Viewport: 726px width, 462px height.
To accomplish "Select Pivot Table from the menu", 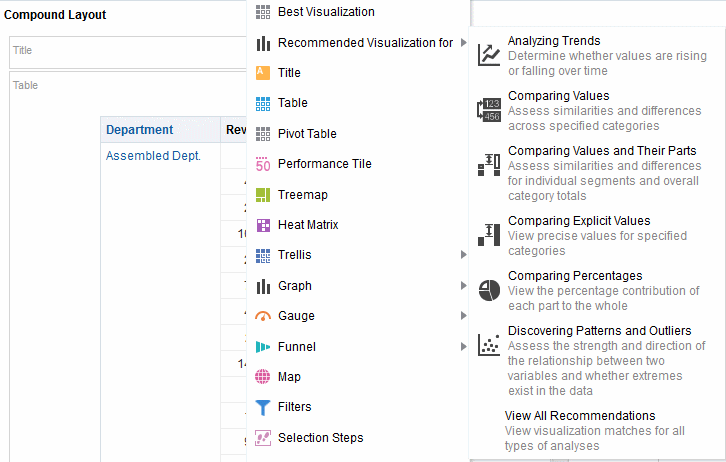I will pyautogui.click(x=307, y=134).
